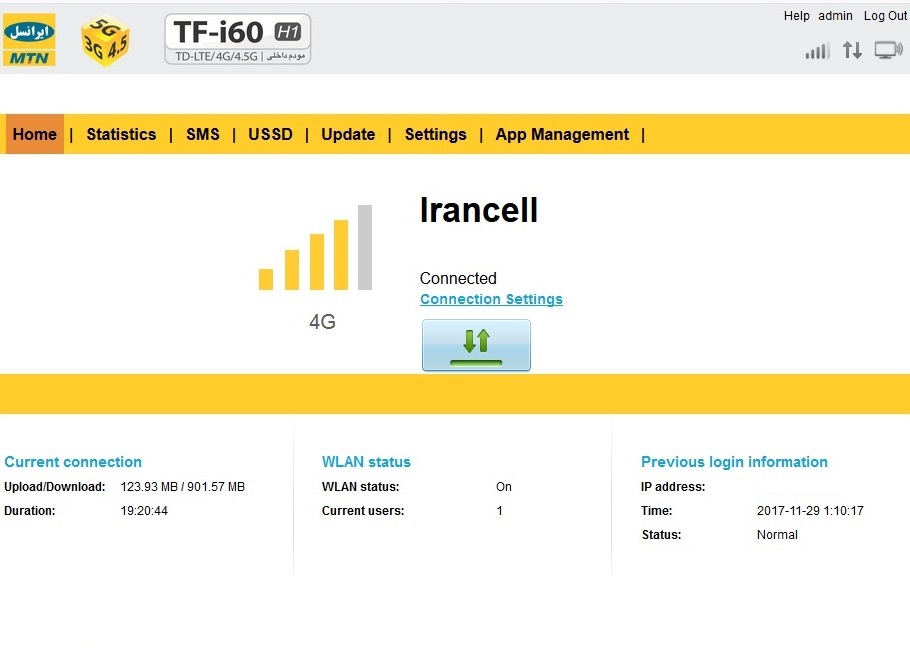Click the Help link

coord(796,16)
